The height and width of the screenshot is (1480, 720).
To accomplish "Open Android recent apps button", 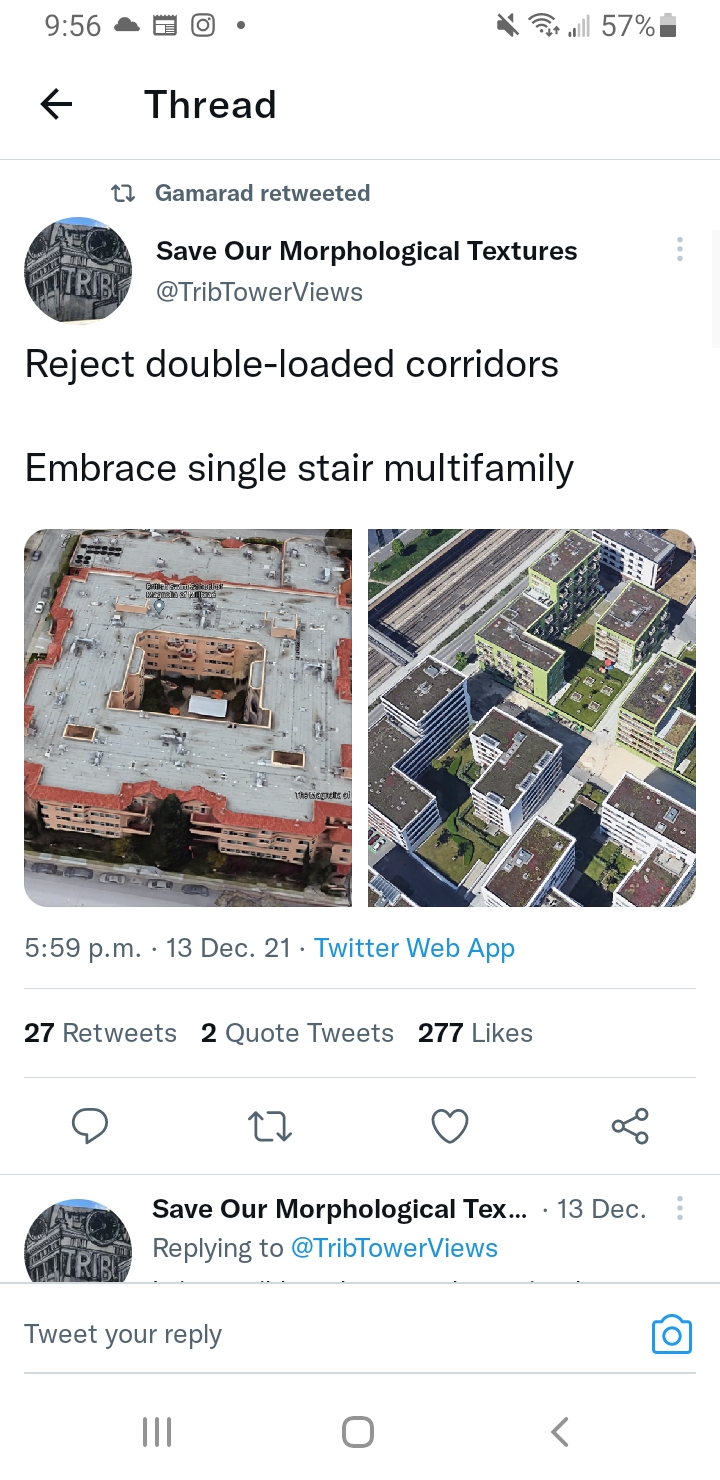I will pos(157,1432).
